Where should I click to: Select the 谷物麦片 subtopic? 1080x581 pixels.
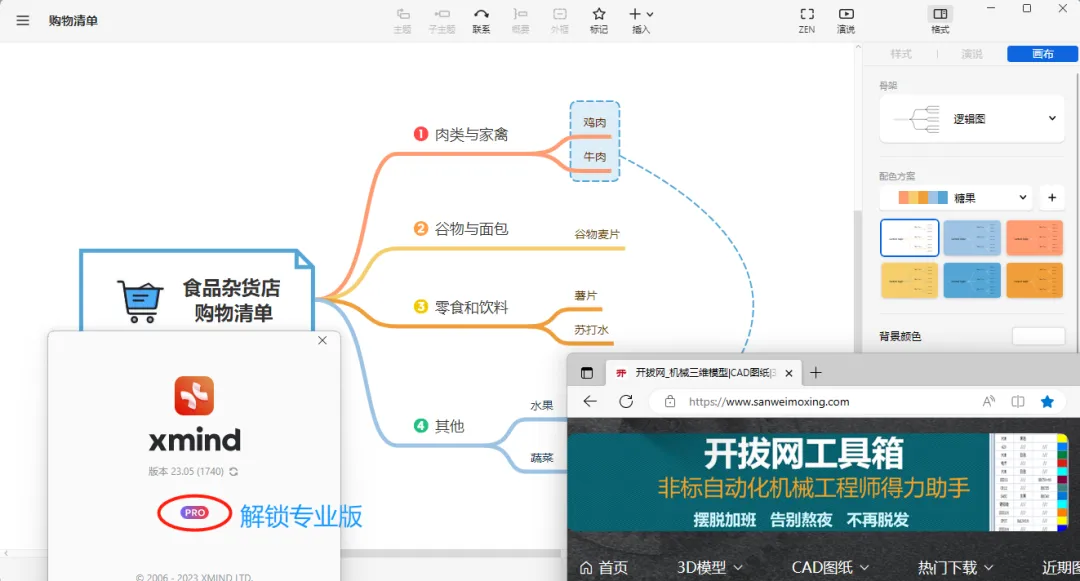[597, 234]
